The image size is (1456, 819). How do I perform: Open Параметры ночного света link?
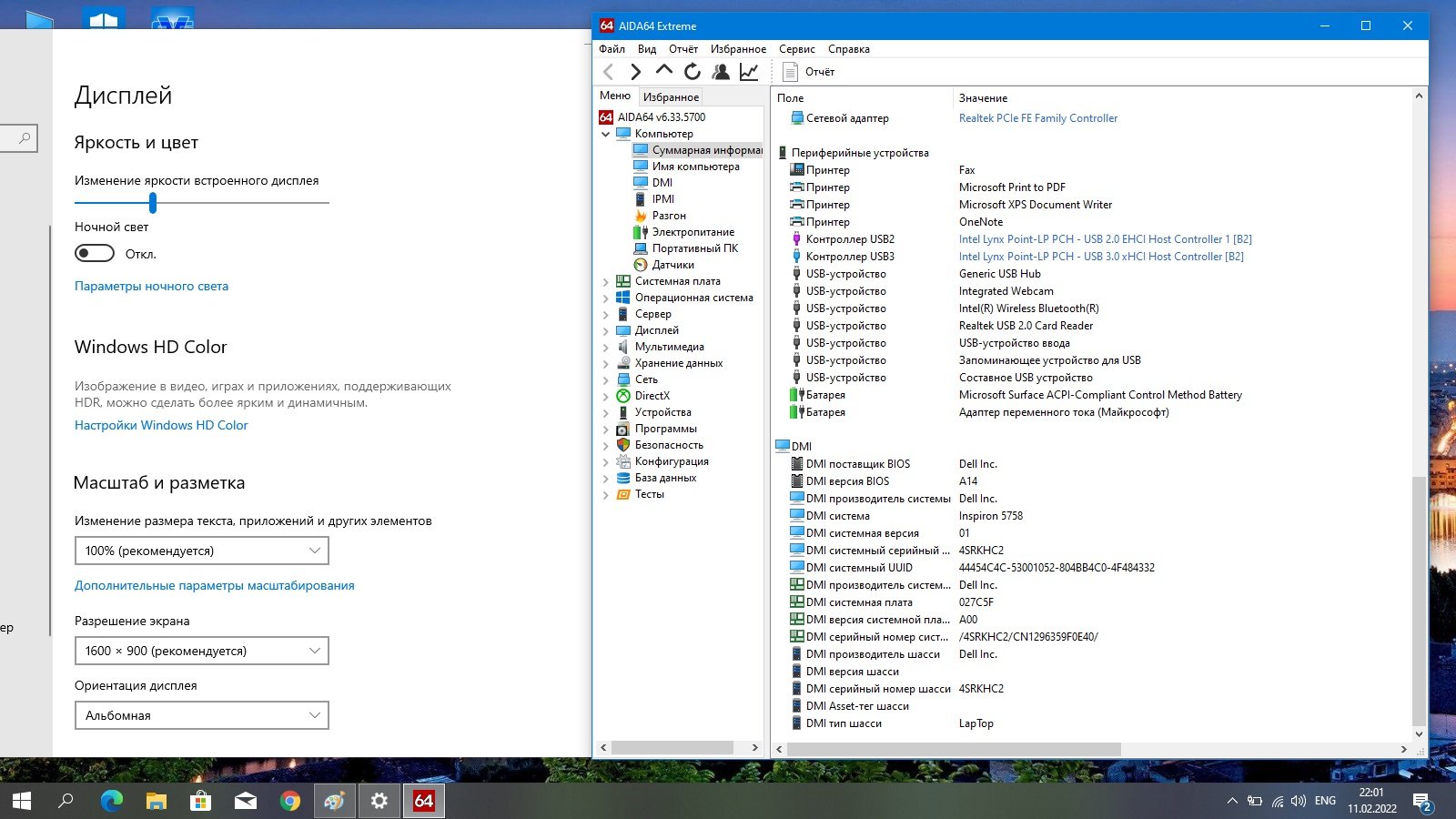(x=151, y=286)
